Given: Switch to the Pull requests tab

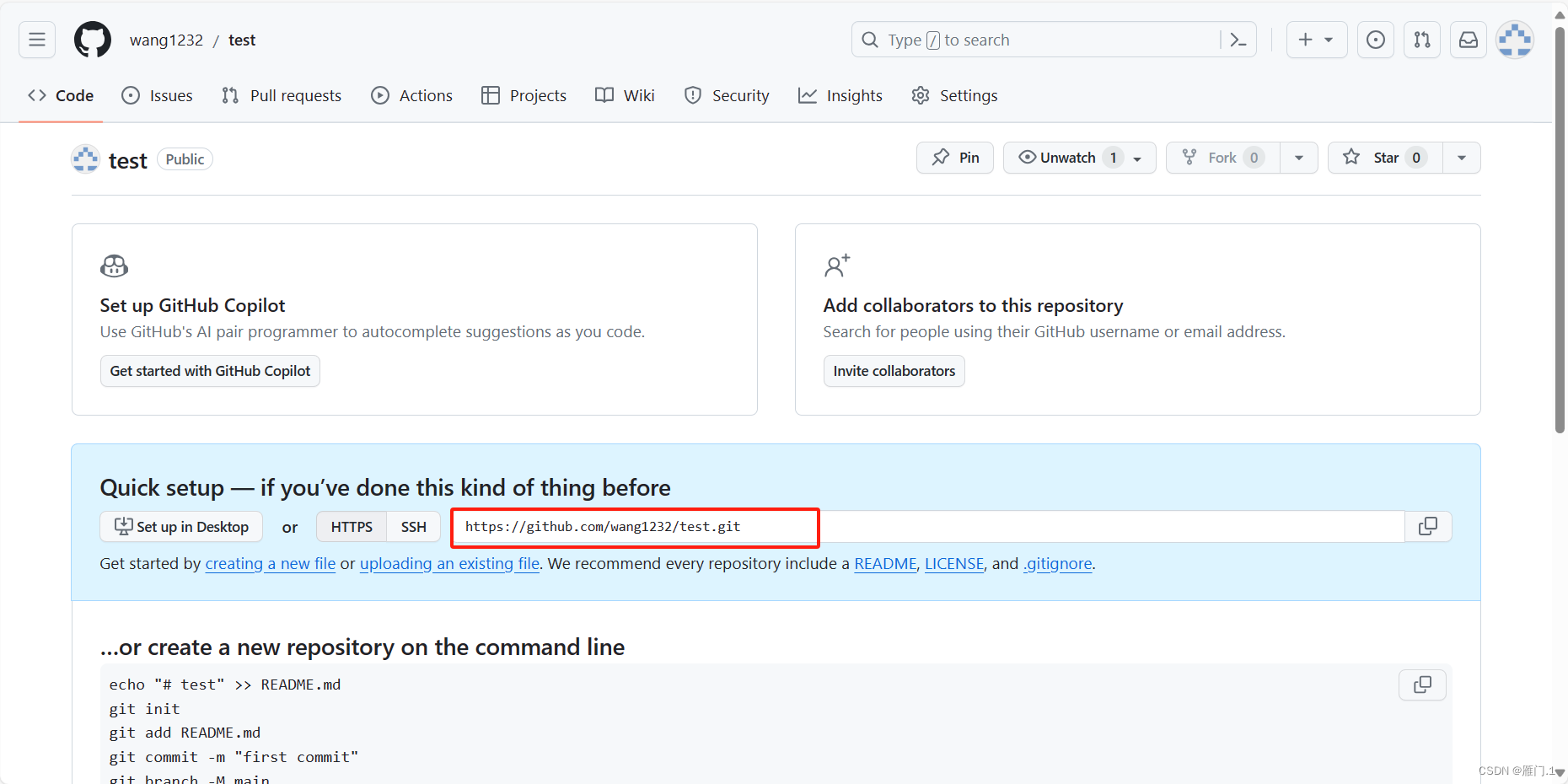Looking at the screenshot, I should point(282,95).
